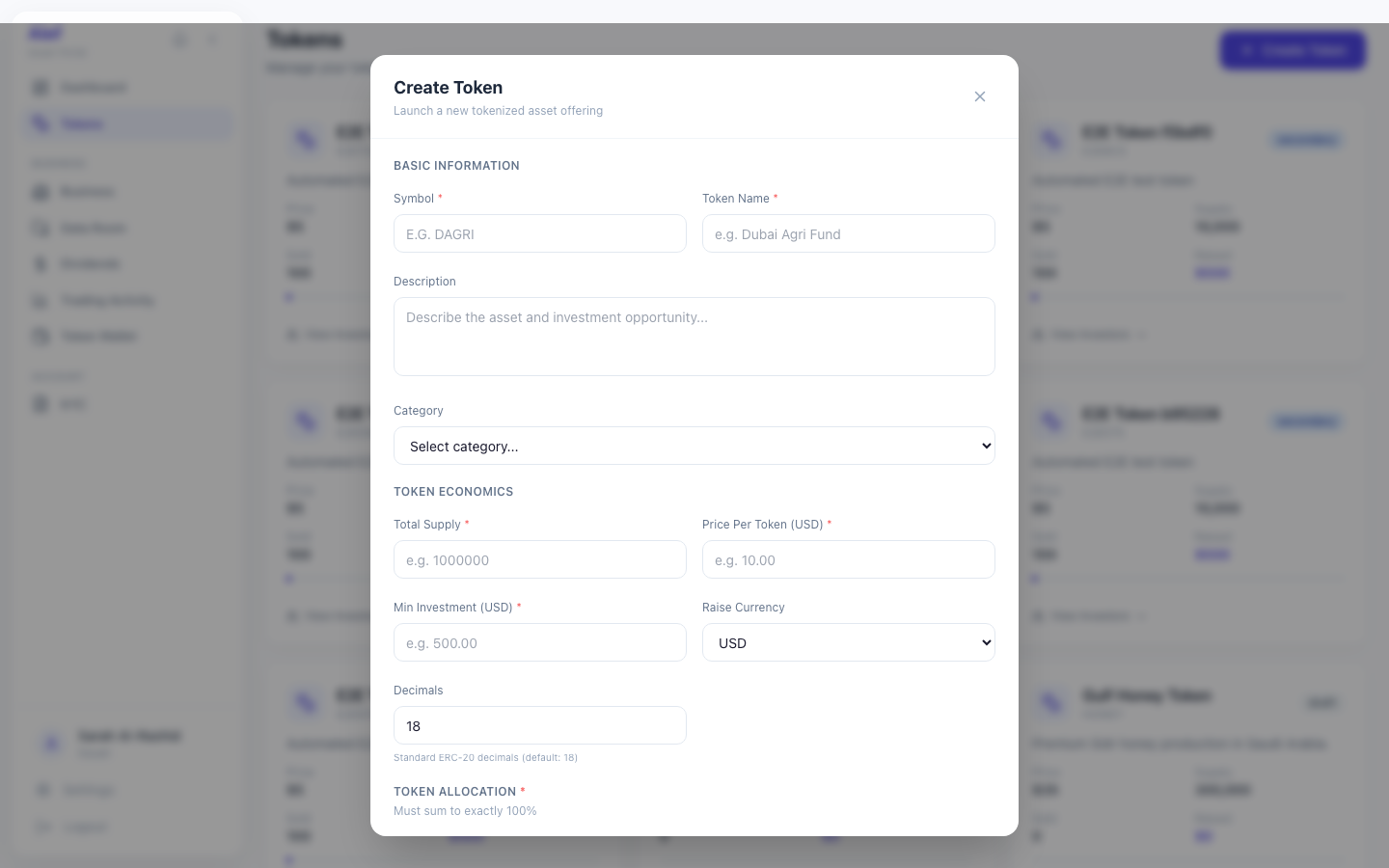Click the Dividends sidebar icon
Viewport: 1389px width, 868px height.
(x=40, y=263)
